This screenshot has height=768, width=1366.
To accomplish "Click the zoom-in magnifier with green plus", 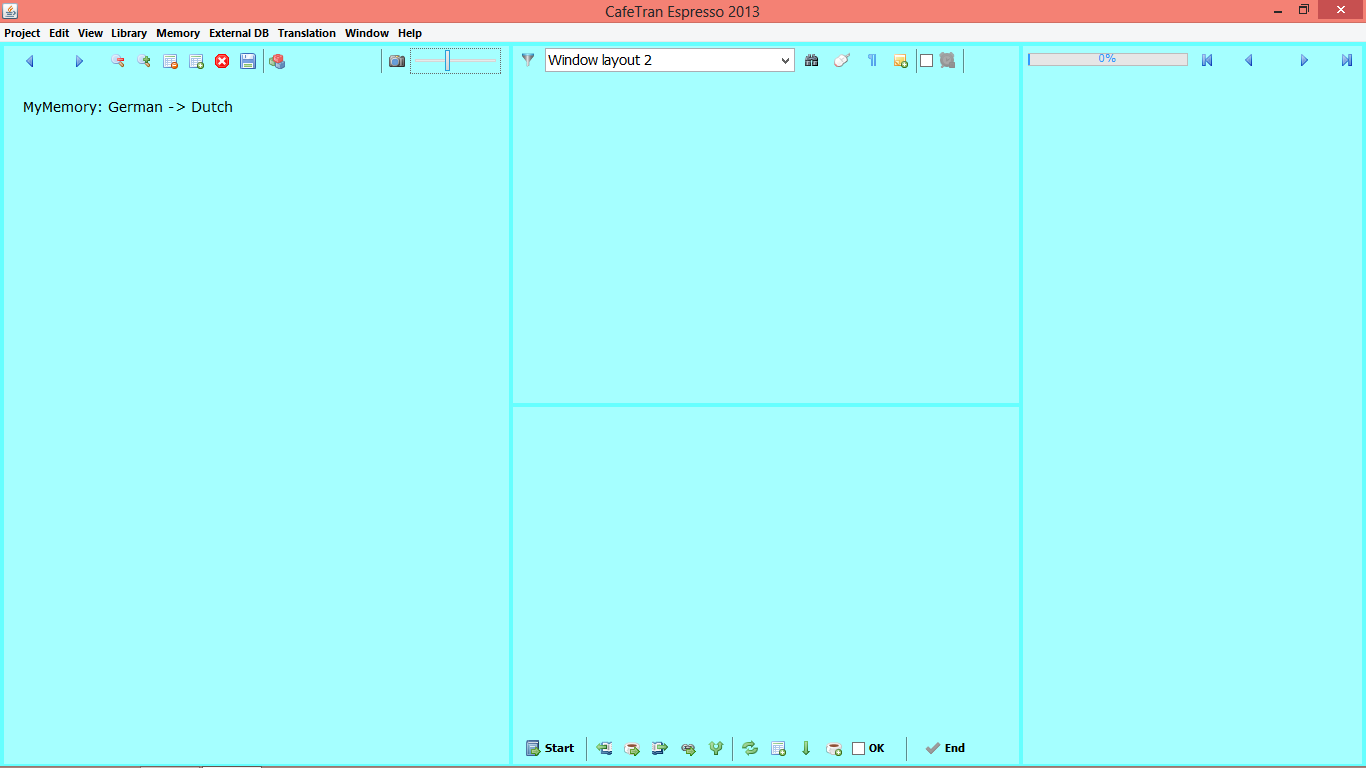I will (144, 61).
